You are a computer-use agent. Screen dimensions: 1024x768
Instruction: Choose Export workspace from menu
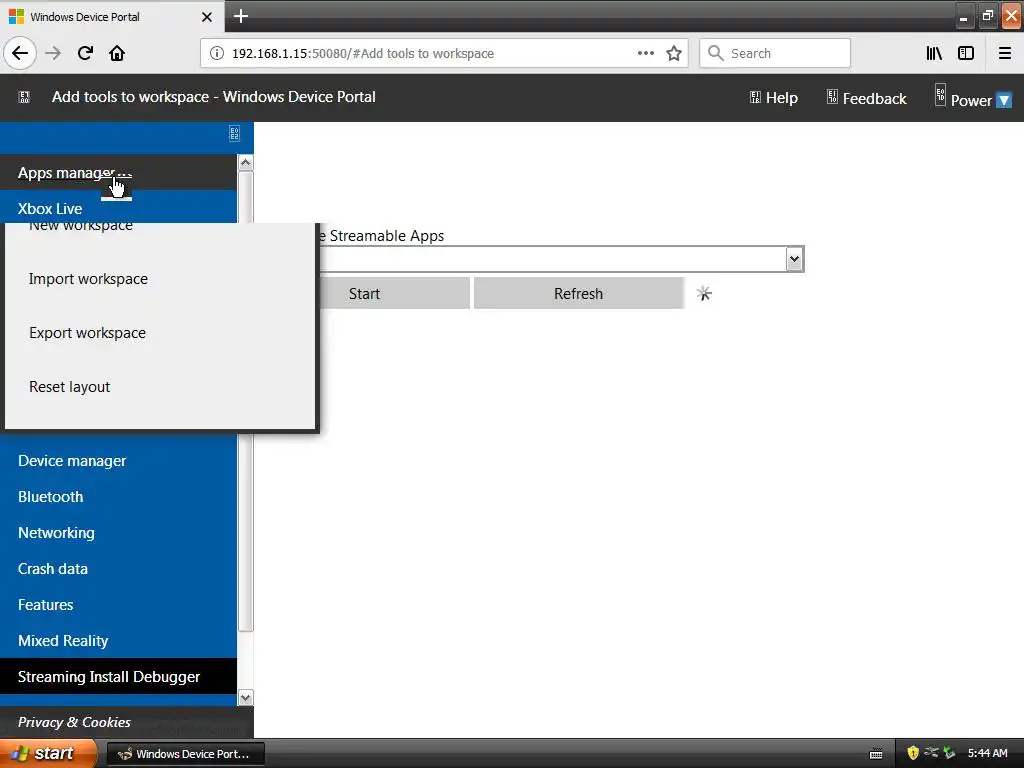tap(88, 333)
